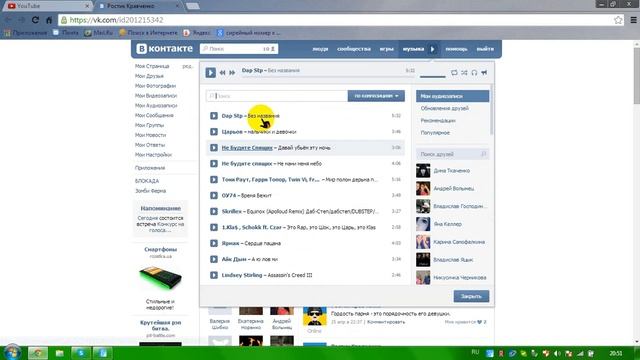Focus the 'Поиск друзей' friend search field
The image size is (640, 360).
click(452, 154)
